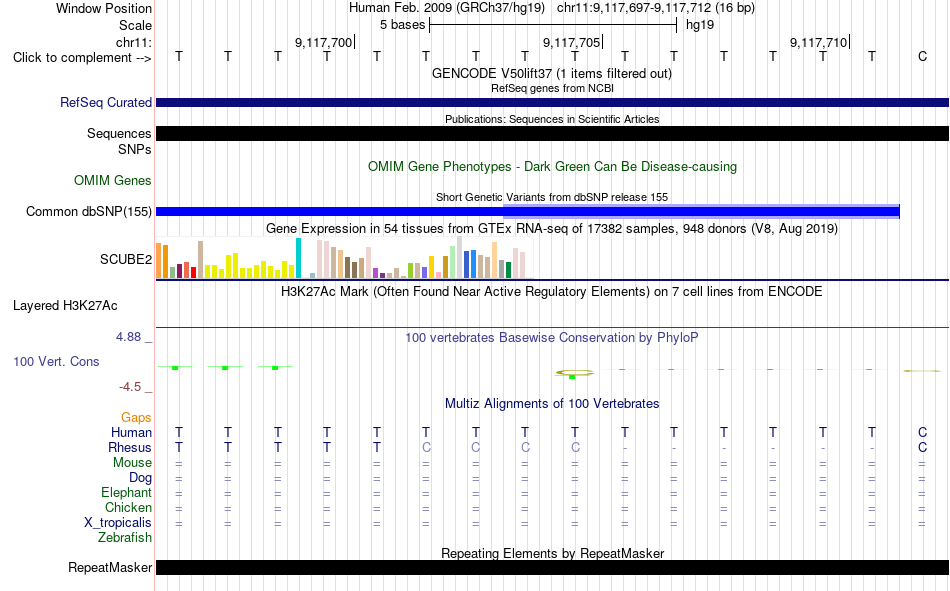Image resolution: width=950 pixels, height=591 pixels.
Task: Click the GTEx Gene Expression in 54 tissues title
Action: coord(552,229)
